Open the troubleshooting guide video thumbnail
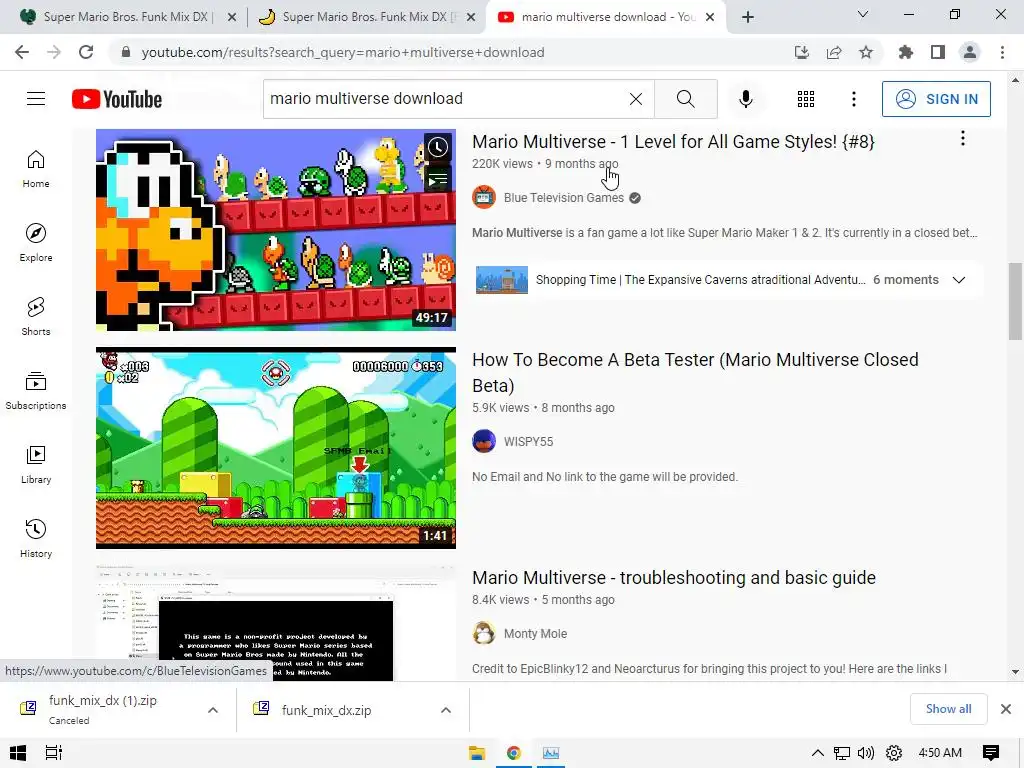1024x768 pixels. tap(276, 623)
